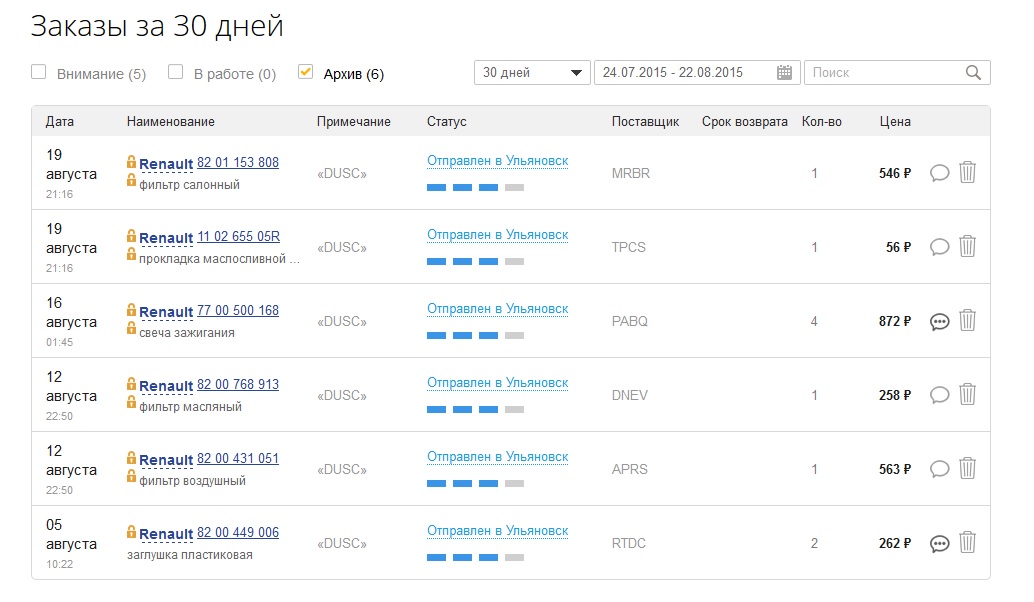Open Renault brand link for 82 00 449 006
This screenshot has height=602, width=1034.
pyautogui.click(x=166, y=534)
